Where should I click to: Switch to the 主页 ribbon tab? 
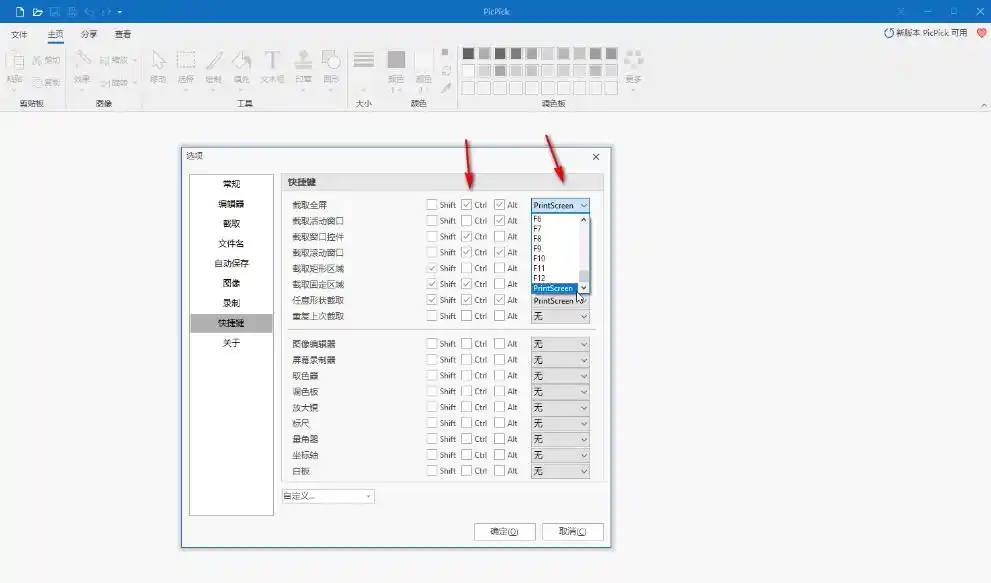[56, 34]
